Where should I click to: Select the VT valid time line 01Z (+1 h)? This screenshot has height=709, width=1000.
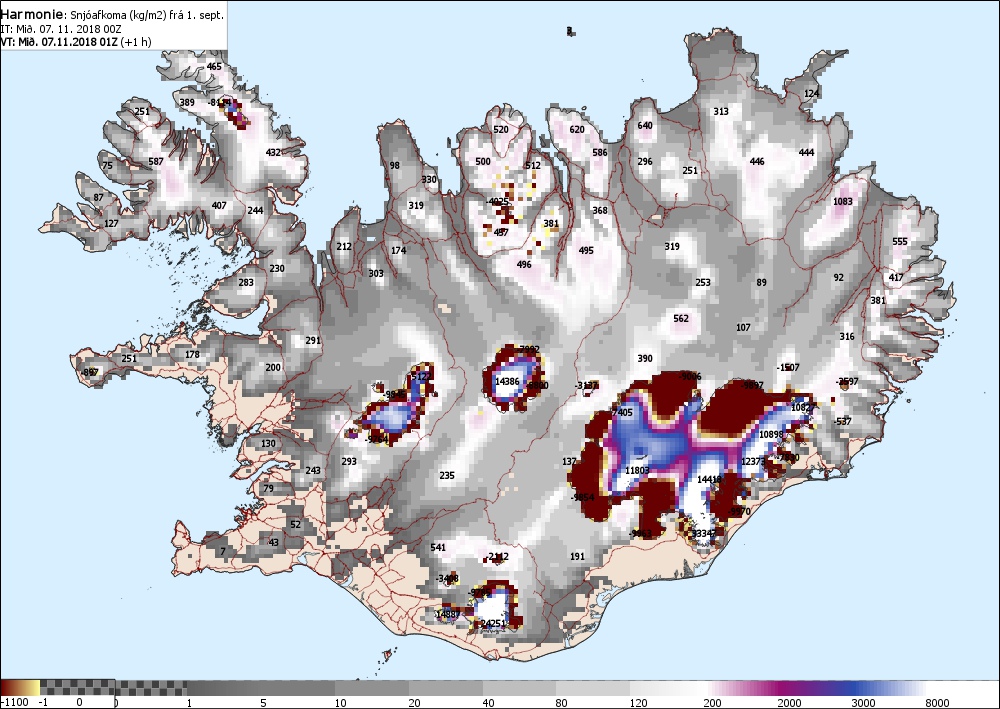coord(76,42)
